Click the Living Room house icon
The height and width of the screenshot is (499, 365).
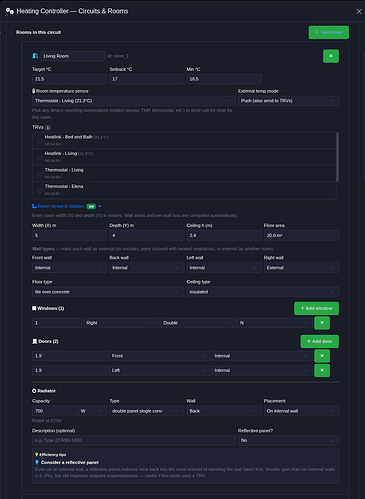pyautogui.click(x=35, y=56)
